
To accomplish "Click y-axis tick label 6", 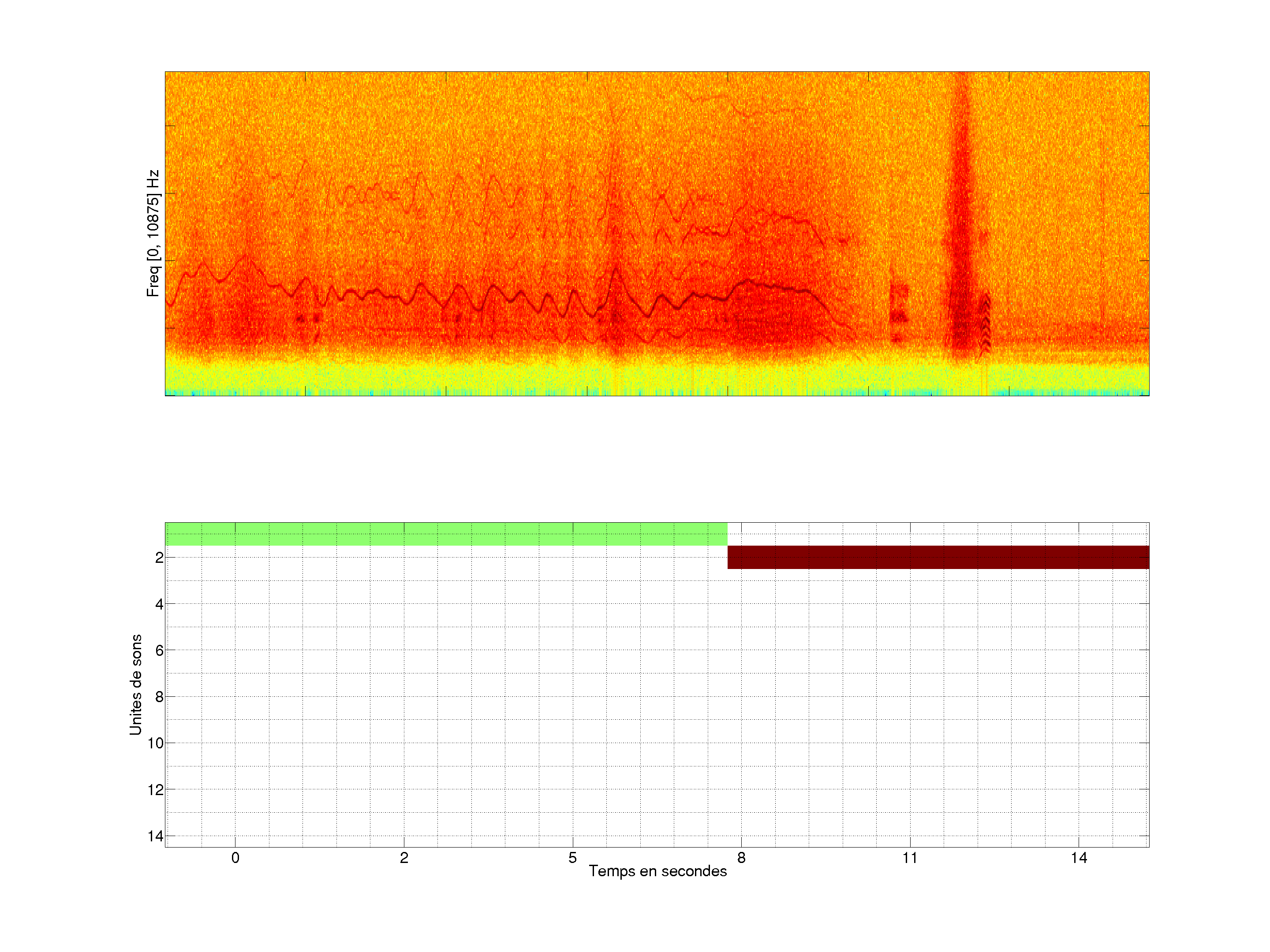I will click(x=159, y=650).
